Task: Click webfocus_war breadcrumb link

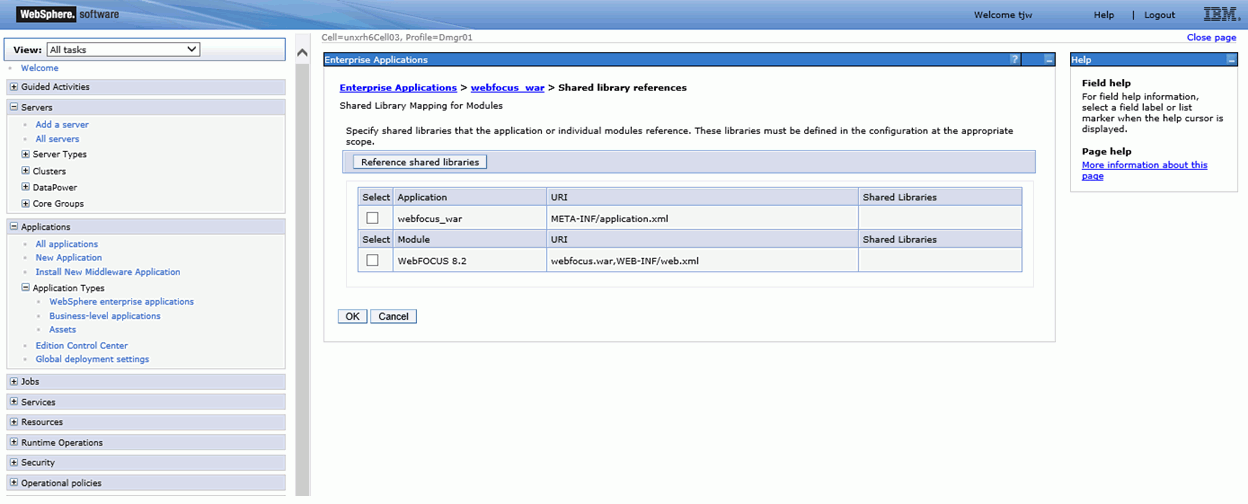Action: pos(508,88)
